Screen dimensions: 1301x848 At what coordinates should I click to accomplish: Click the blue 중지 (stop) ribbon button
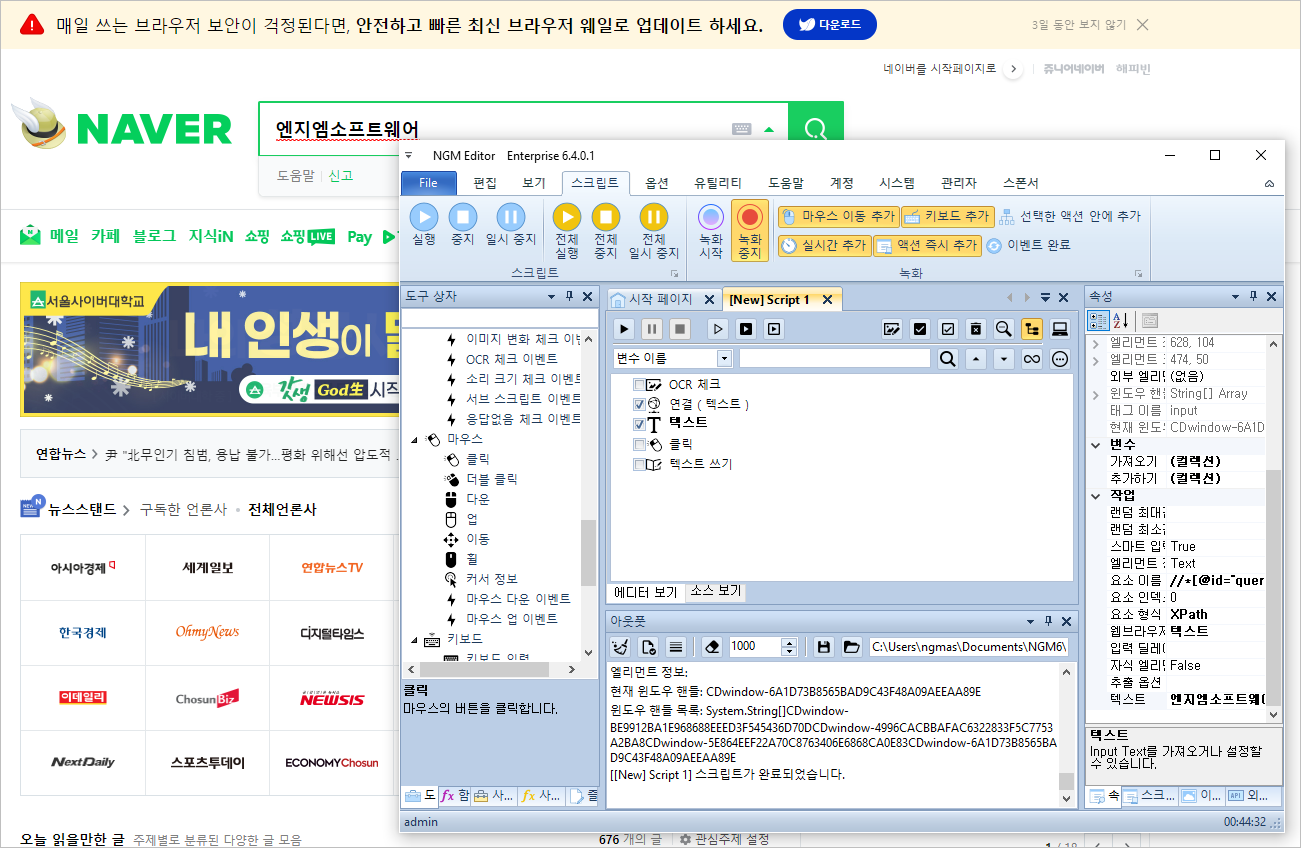tap(462, 225)
